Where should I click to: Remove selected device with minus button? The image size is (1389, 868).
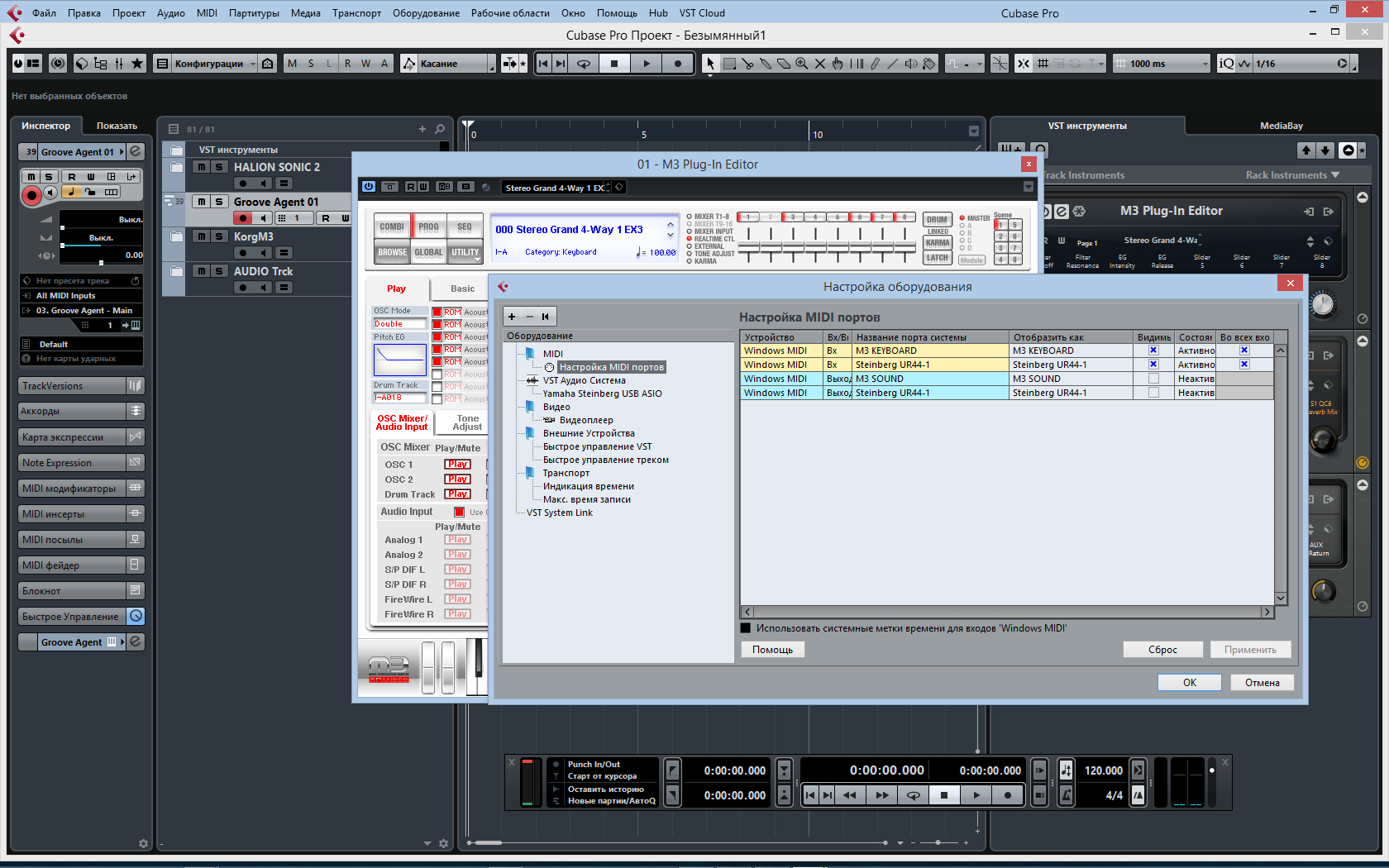click(529, 317)
